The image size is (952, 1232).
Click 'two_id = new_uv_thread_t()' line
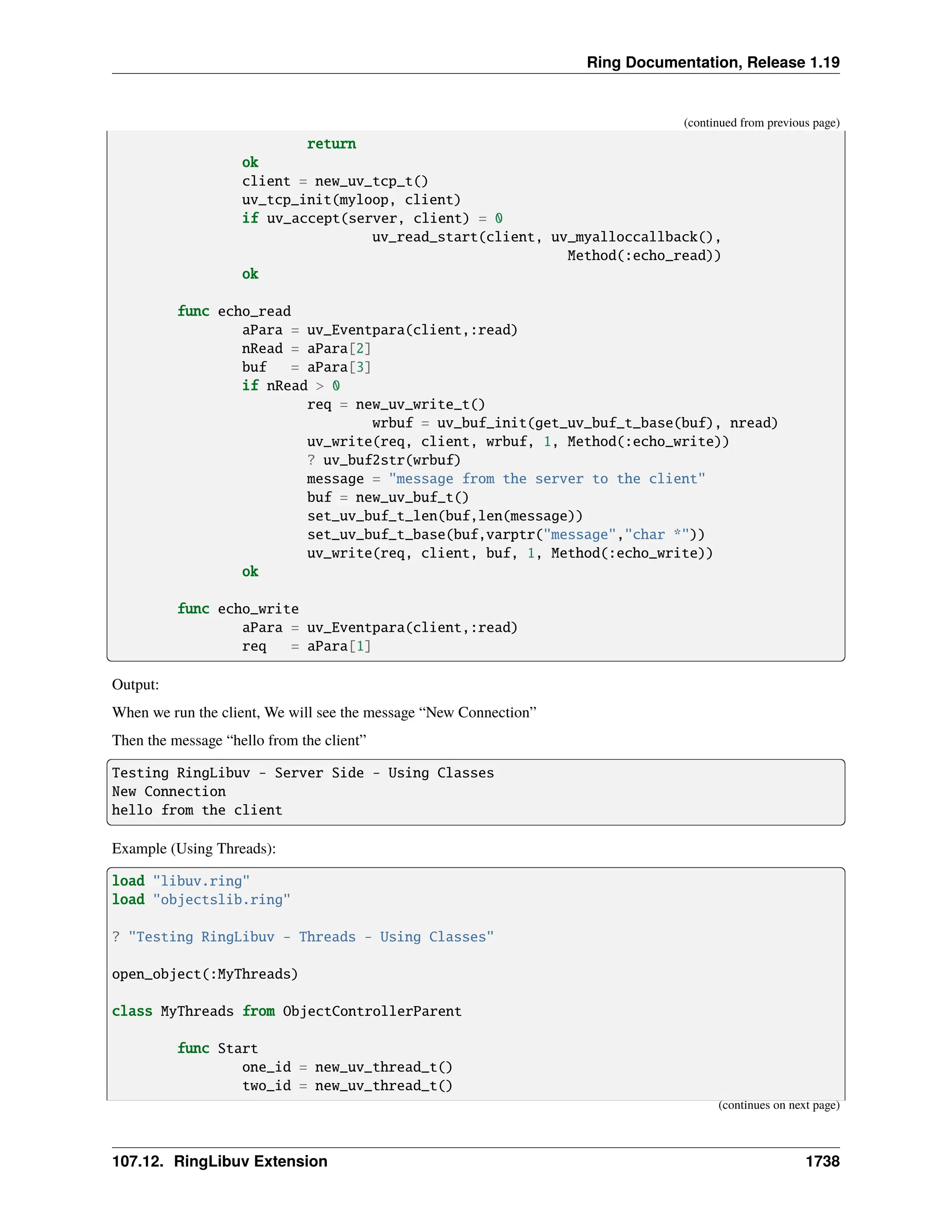pyautogui.click(x=347, y=1086)
